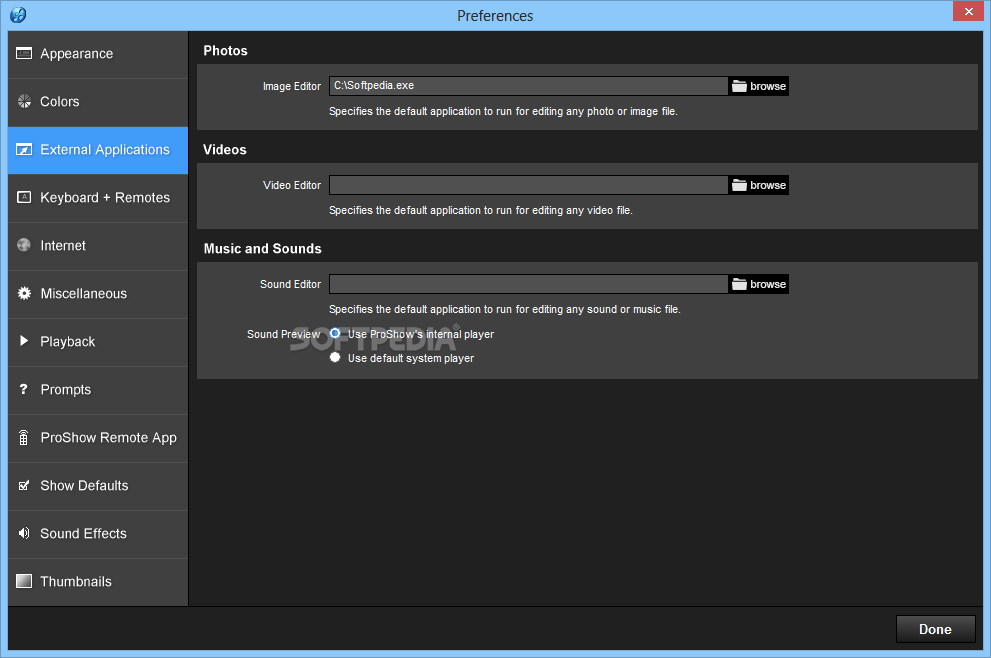Click the photo or image file description
Screen dimensions: 991x658
click(503, 111)
